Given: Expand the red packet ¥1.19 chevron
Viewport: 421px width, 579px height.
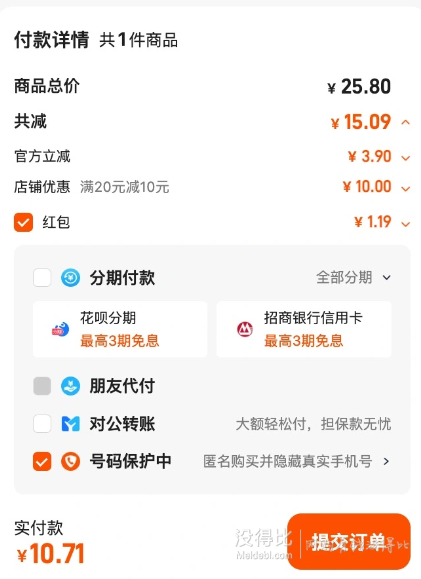Looking at the screenshot, I should [405, 224].
